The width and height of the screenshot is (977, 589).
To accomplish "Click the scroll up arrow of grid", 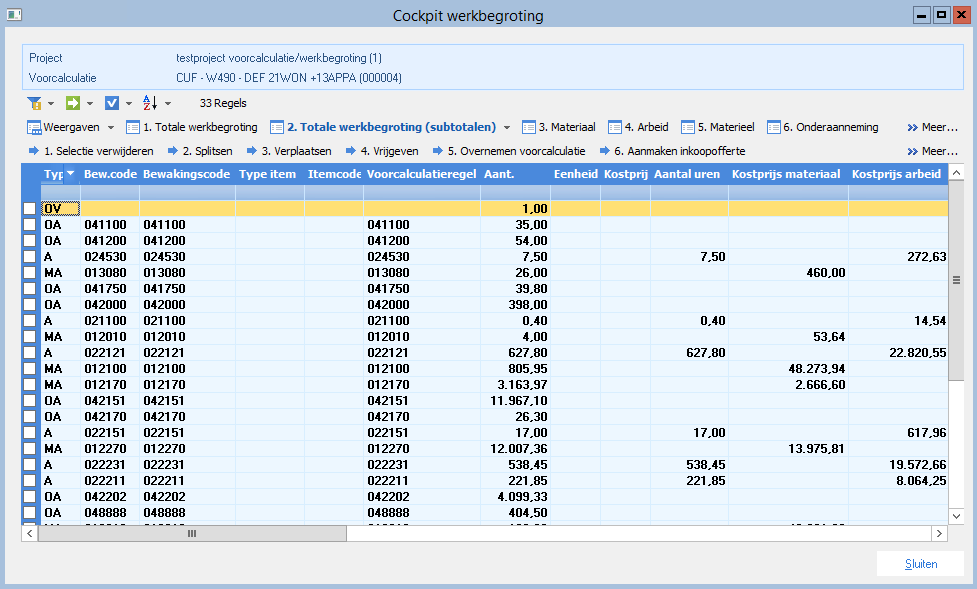I will (956, 173).
